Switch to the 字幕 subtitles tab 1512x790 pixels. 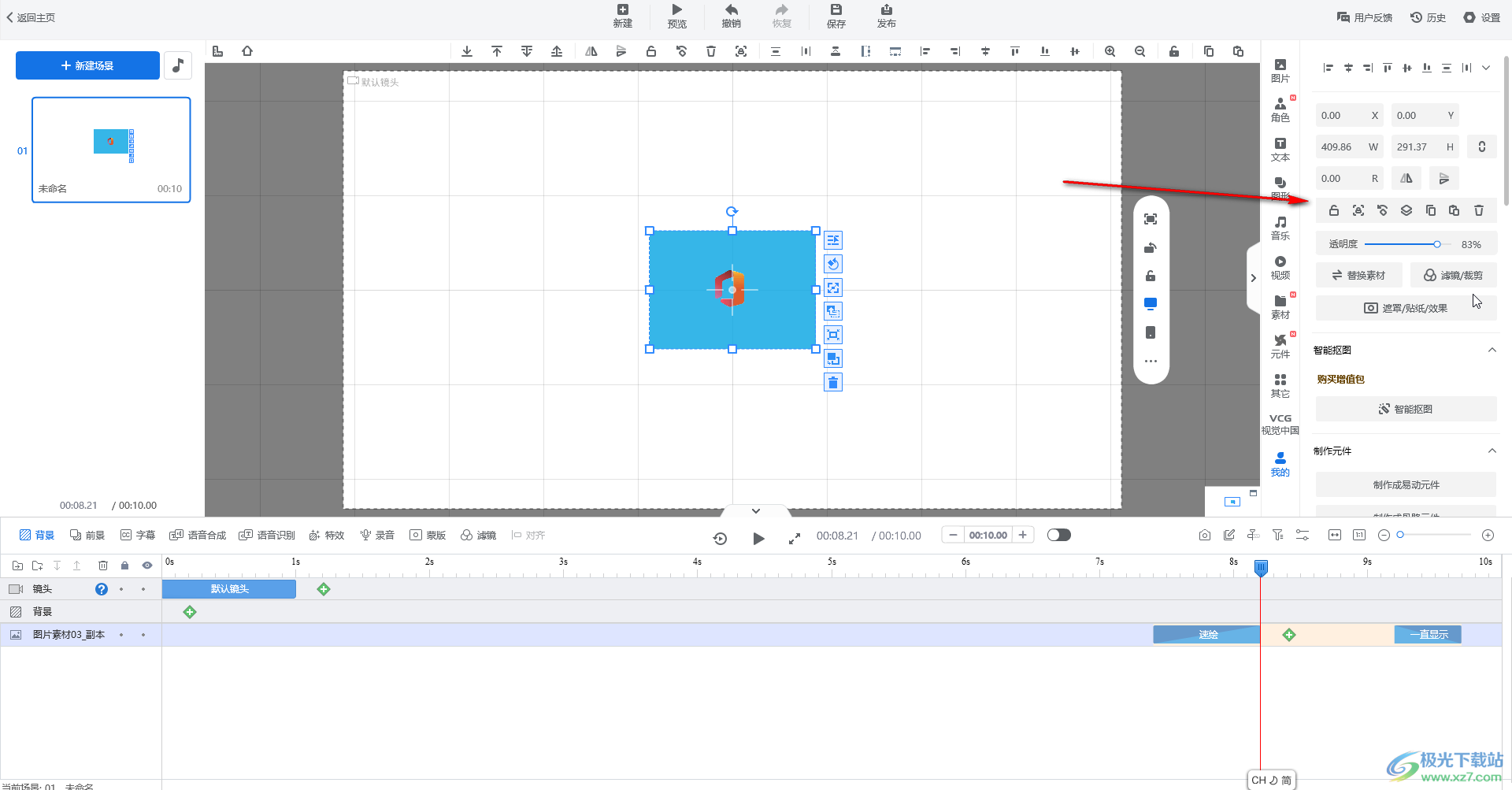click(138, 535)
